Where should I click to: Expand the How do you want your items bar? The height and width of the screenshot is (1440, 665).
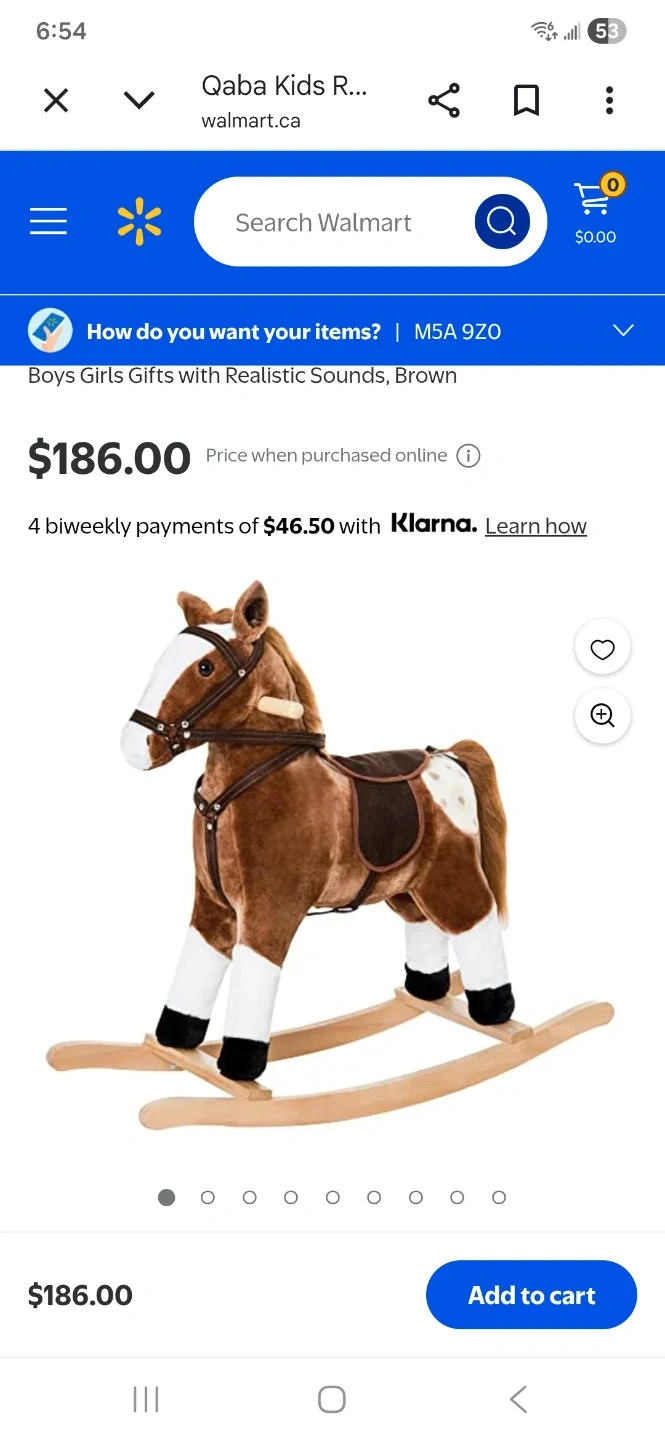click(x=332, y=331)
